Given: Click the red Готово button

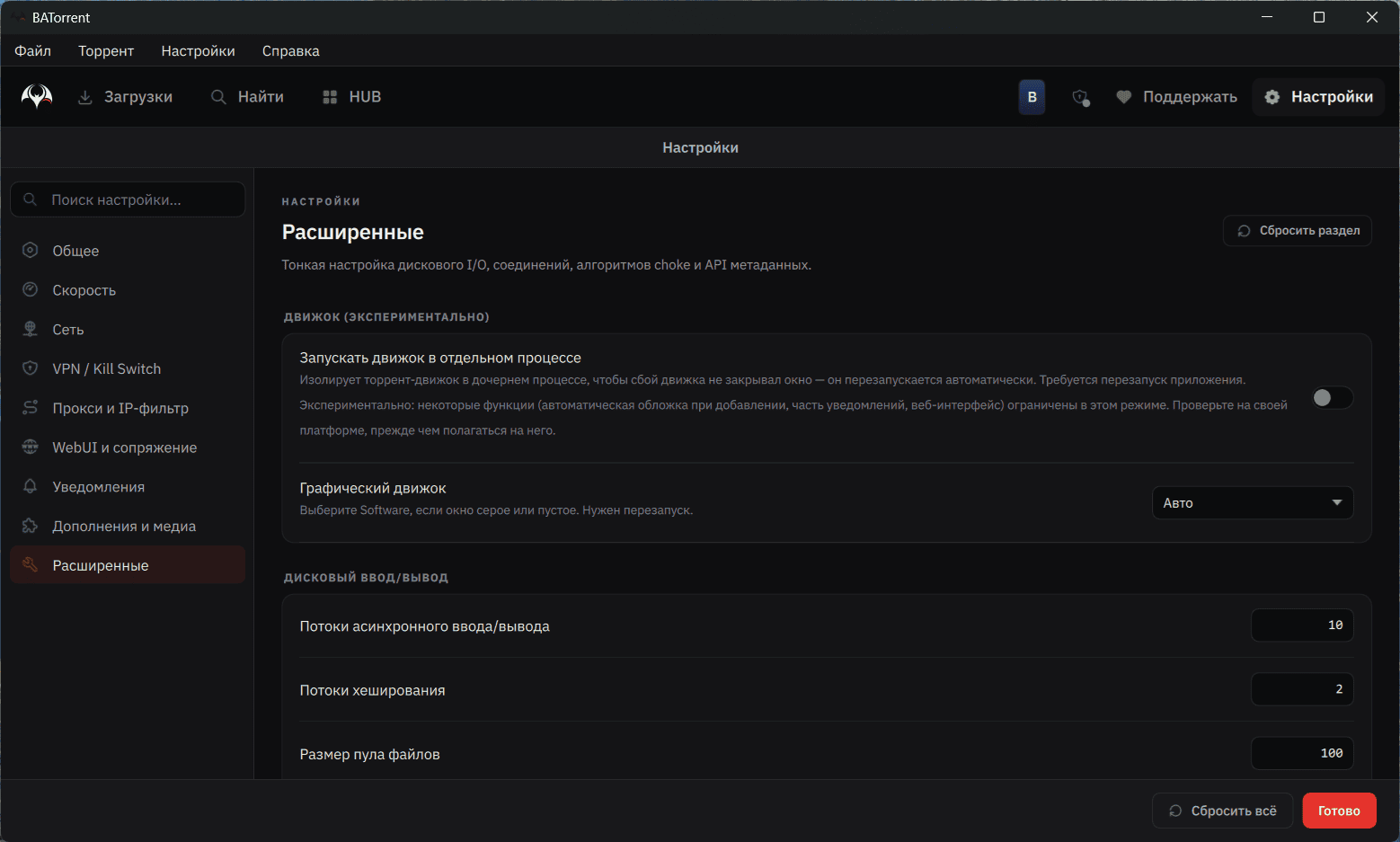Looking at the screenshot, I should (x=1339, y=811).
